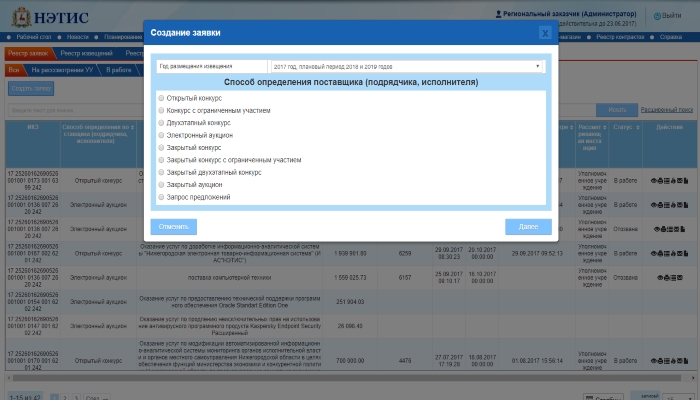Click the flame icon in row 0173 001 63

pyautogui.click(x=673, y=181)
